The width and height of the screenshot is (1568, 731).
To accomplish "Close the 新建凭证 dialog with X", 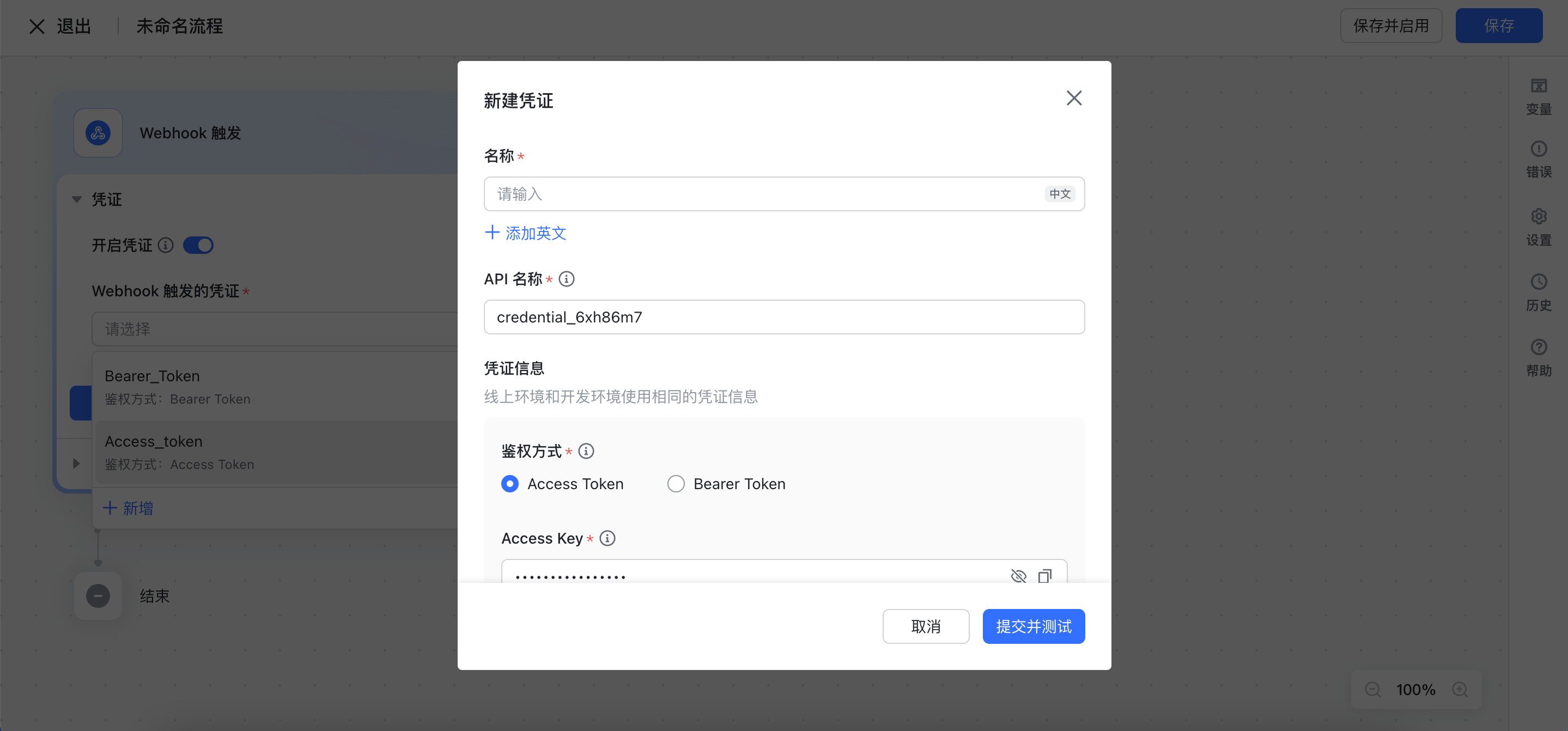I will (1074, 98).
